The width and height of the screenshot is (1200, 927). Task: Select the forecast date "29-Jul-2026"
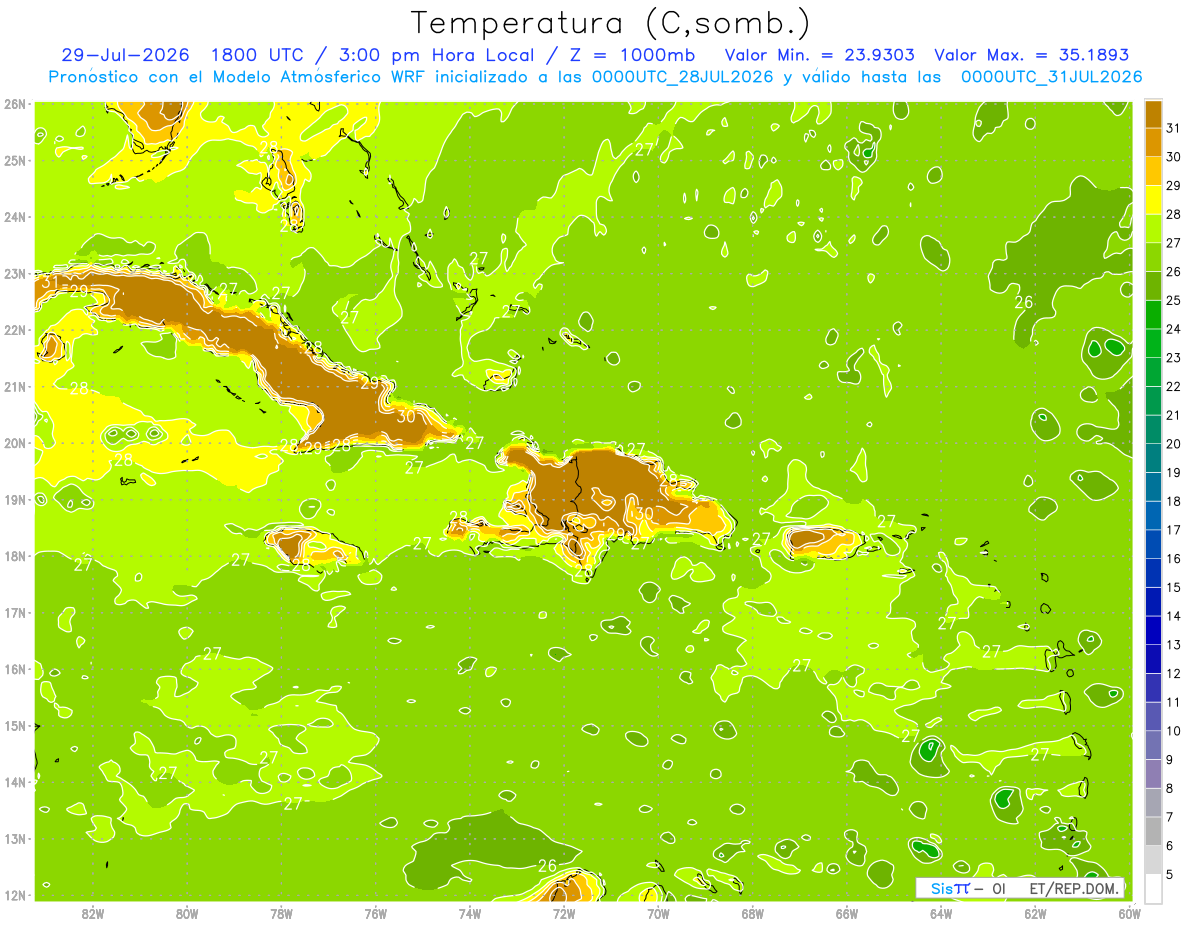click(x=127, y=55)
